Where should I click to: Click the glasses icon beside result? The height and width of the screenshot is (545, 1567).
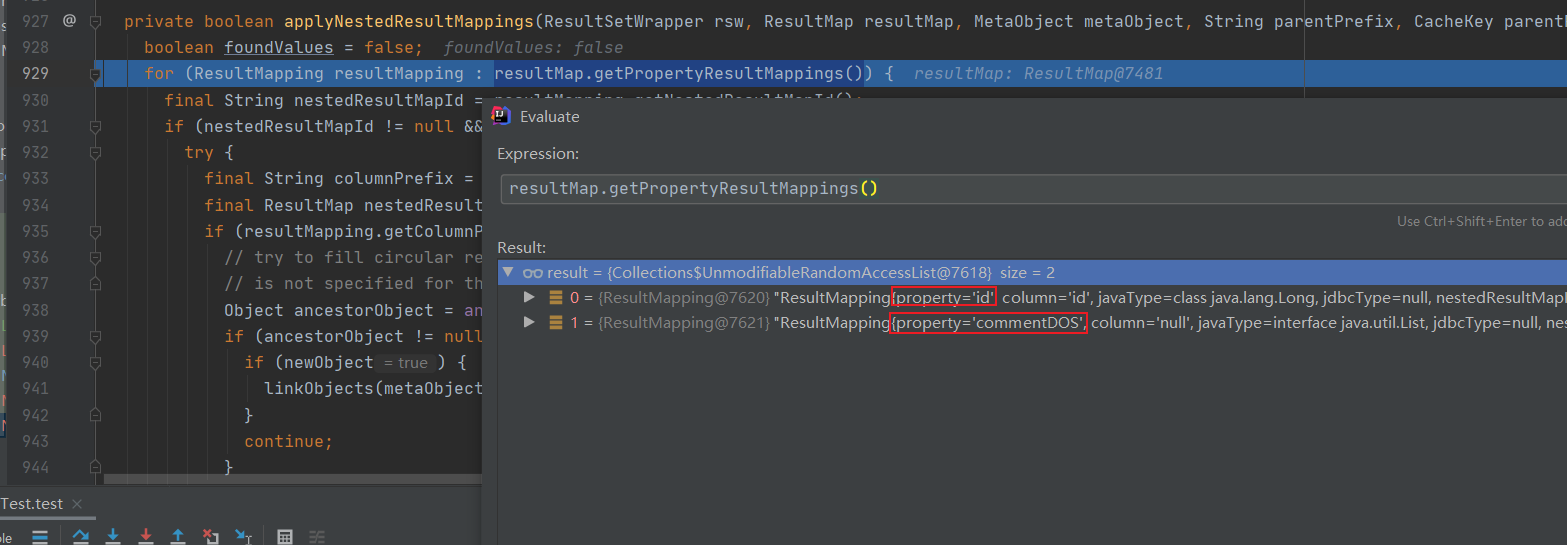point(533,272)
